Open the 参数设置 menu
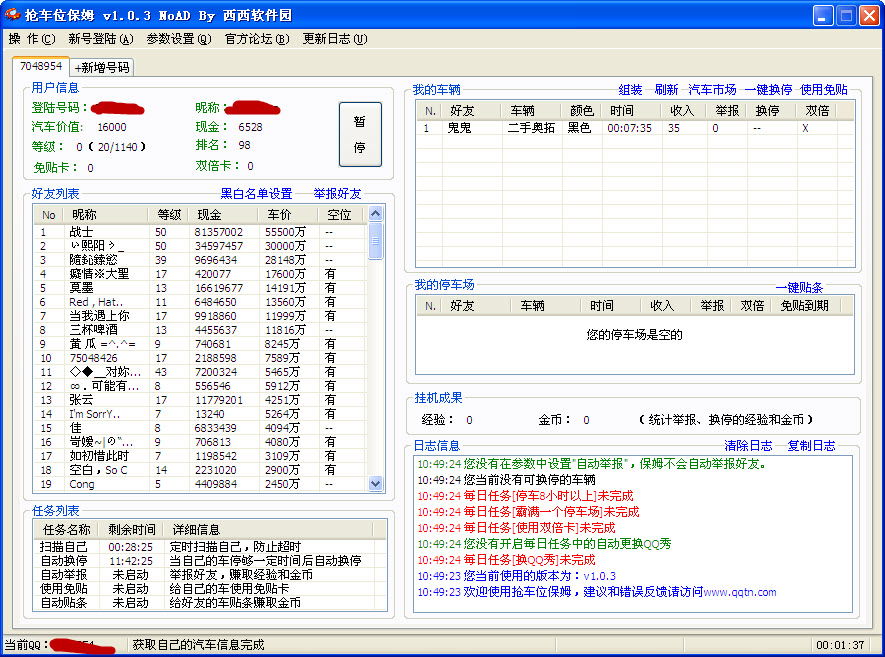The width and height of the screenshot is (885, 657). pyautogui.click(x=178, y=39)
